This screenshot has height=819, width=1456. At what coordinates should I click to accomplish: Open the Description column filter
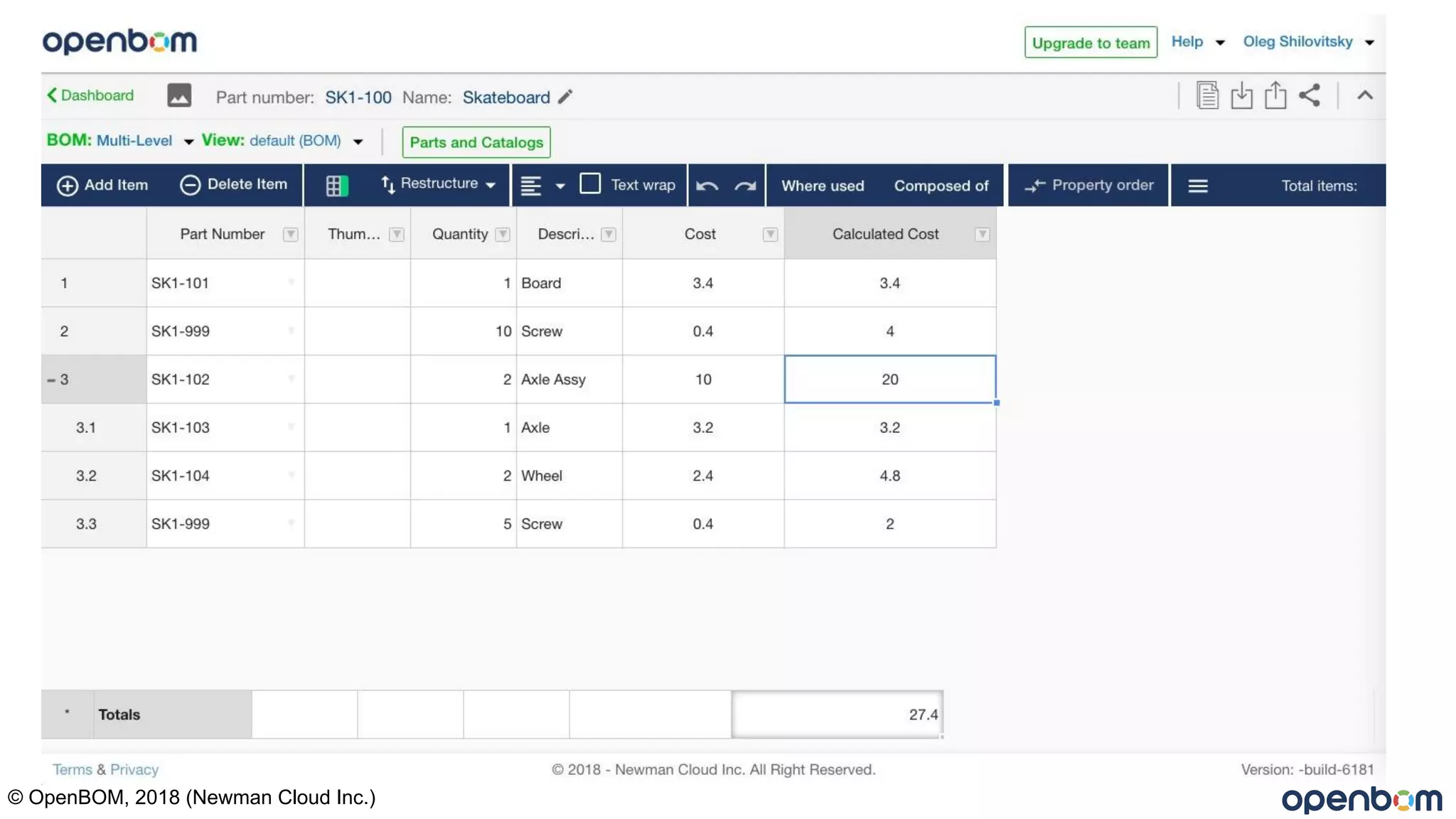(609, 235)
